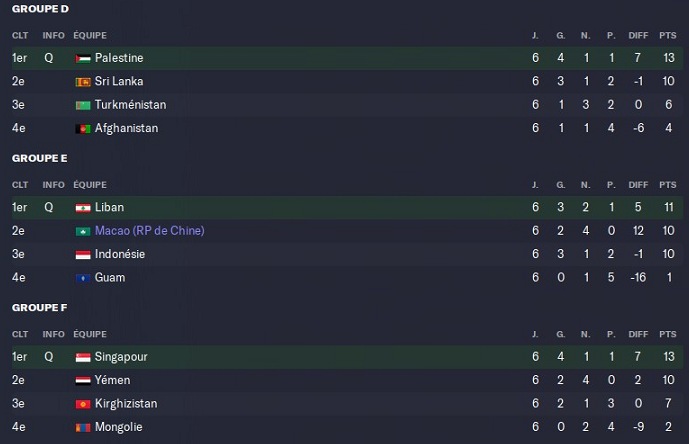Click the Guam flag icon
The width and height of the screenshot is (689, 444).
tap(83, 277)
